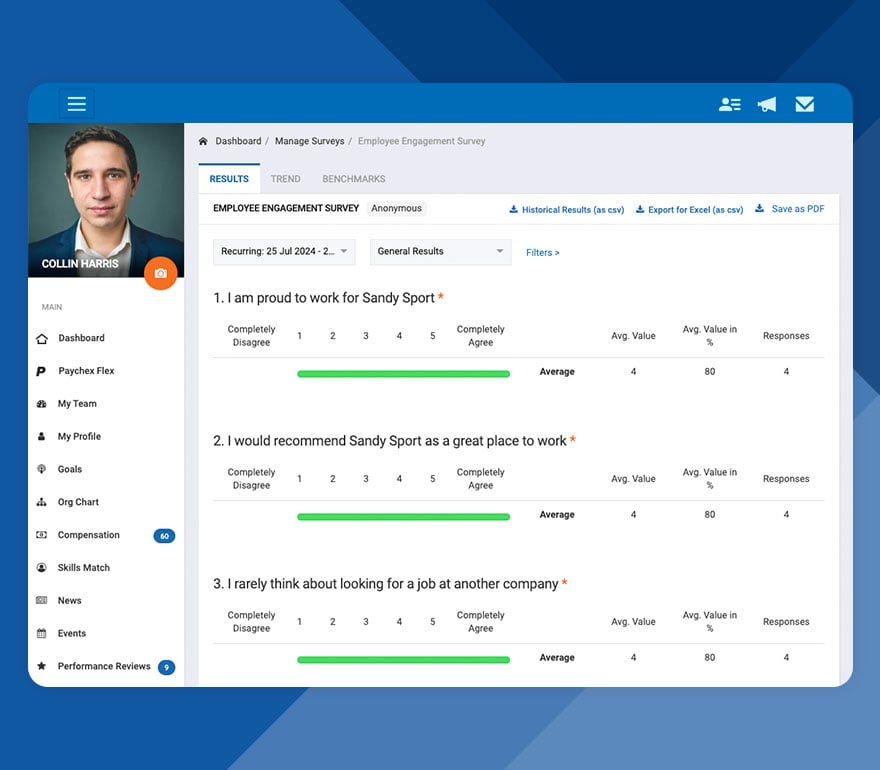Open the camera icon on profile photo

(x=161, y=273)
